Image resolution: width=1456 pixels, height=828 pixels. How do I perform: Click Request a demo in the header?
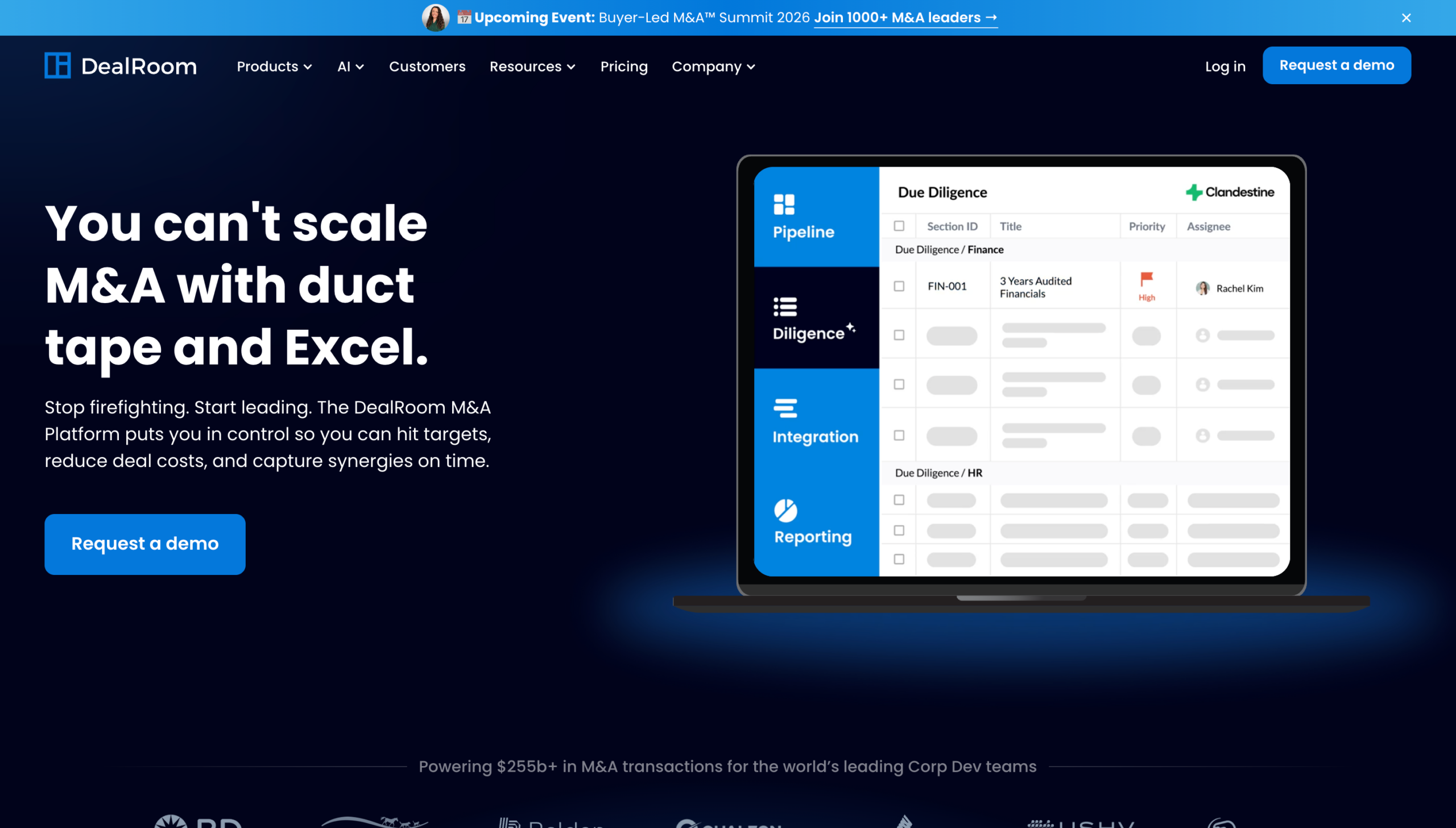tap(1337, 65)
